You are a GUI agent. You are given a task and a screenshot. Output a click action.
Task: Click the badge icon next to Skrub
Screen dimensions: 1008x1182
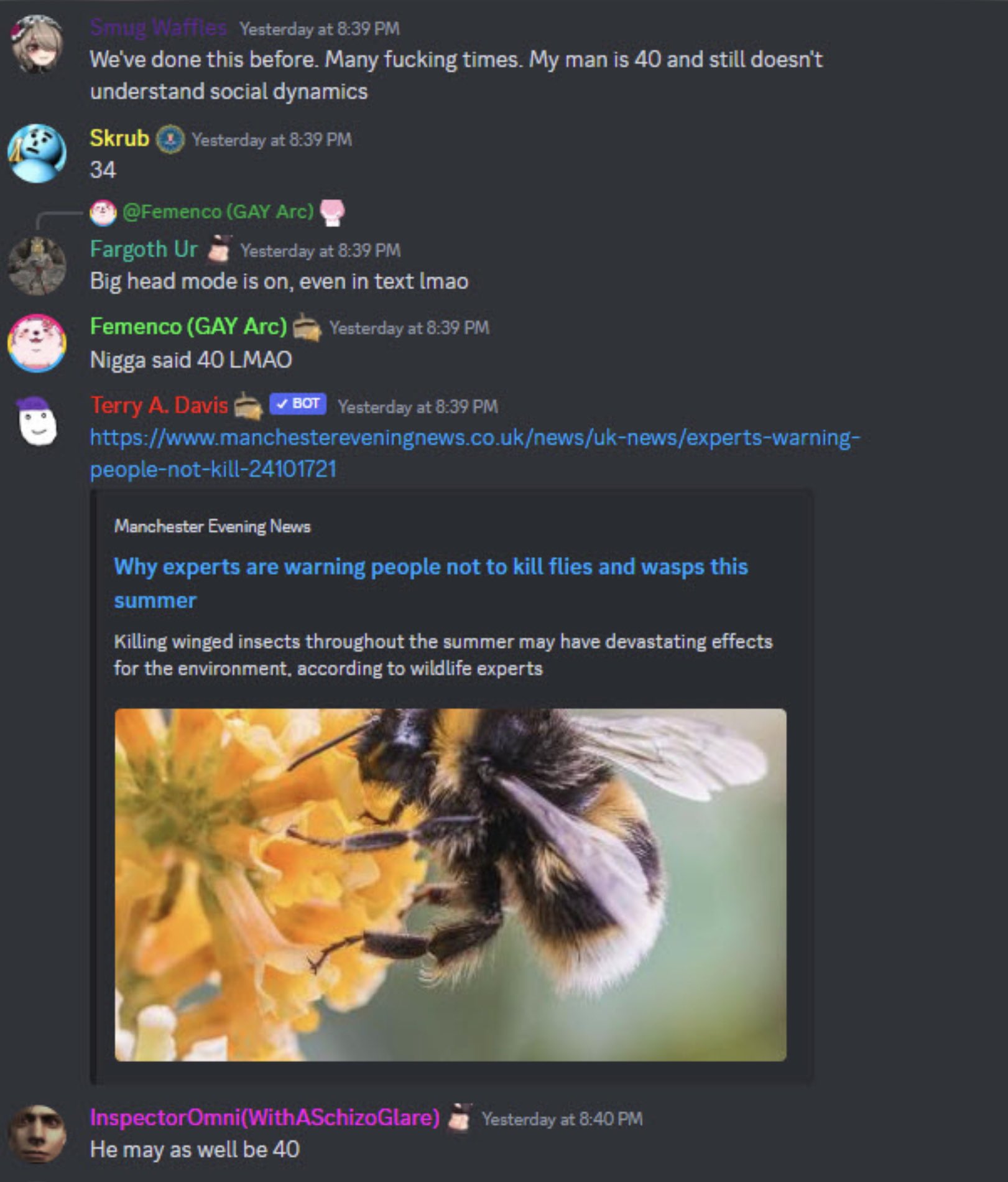(x=170, y=139)
